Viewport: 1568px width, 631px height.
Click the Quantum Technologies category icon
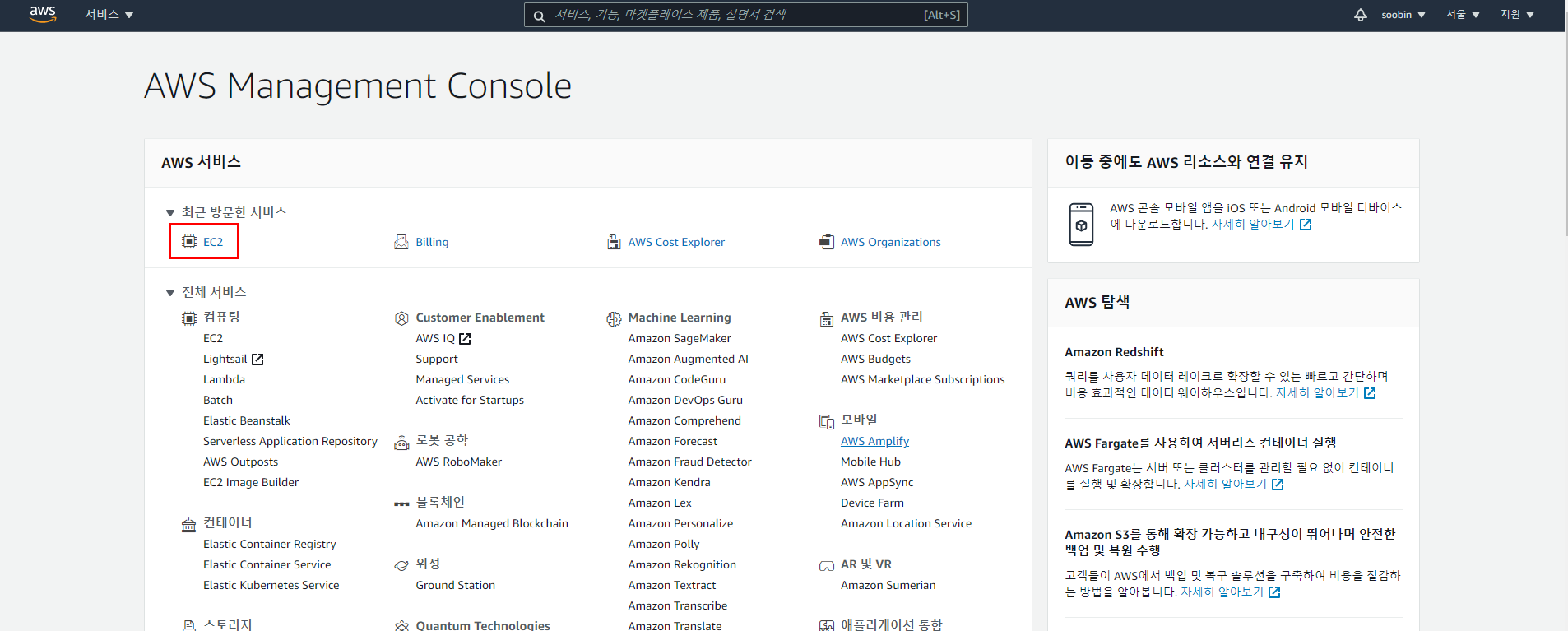(x=401, y=625)
